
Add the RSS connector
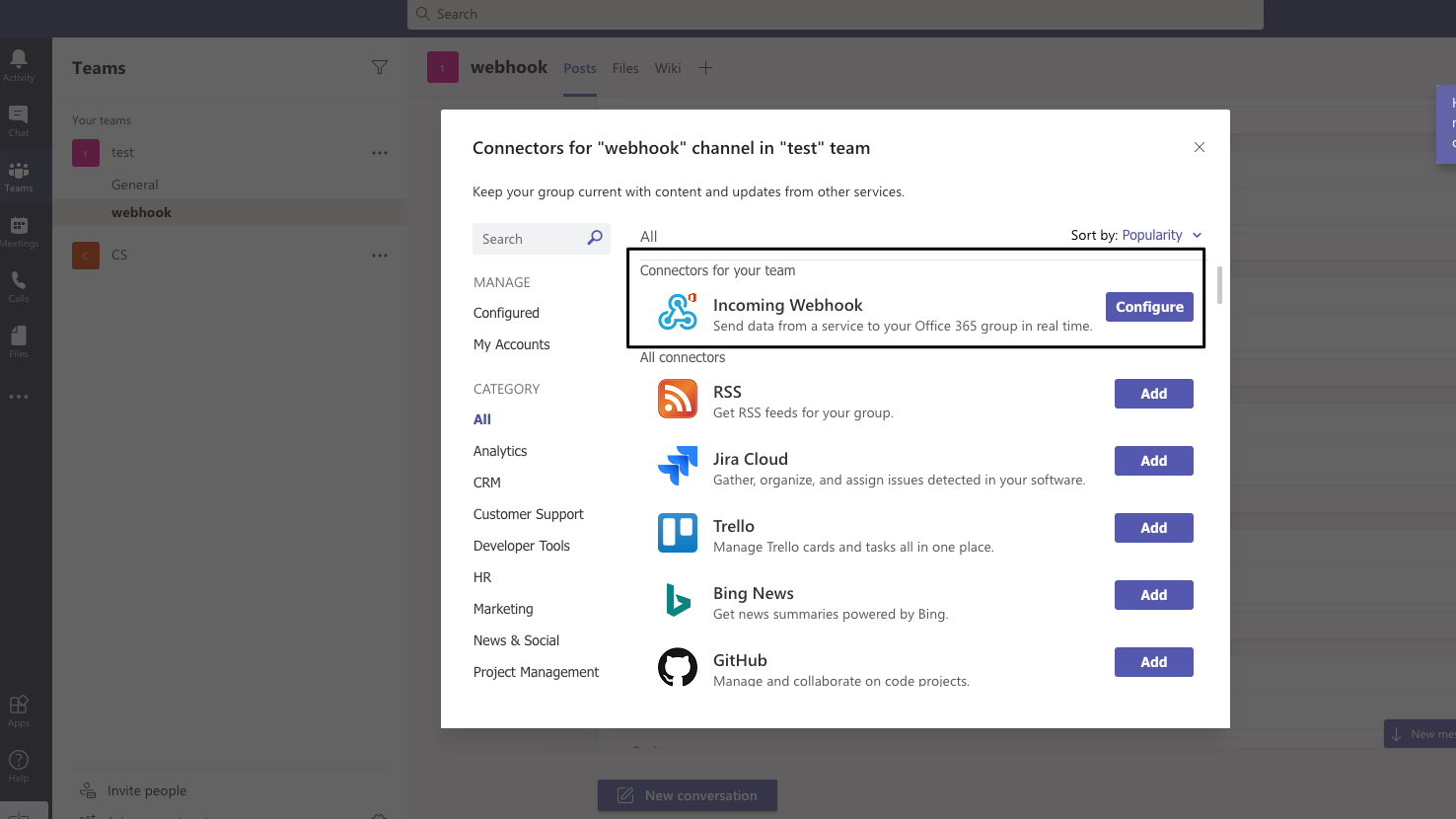[x=1154, y=394]
